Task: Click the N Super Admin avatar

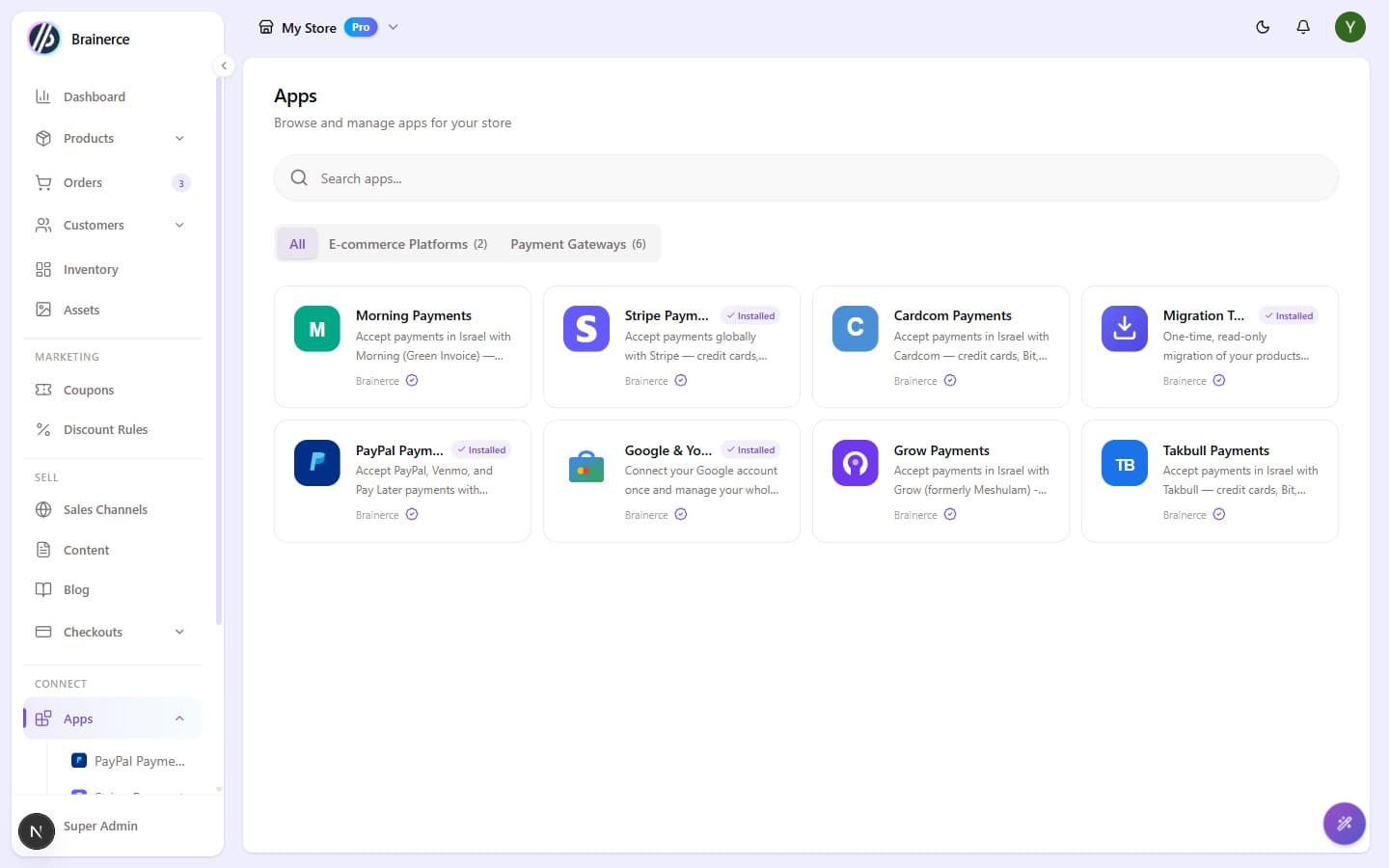Action: point(37,831)
